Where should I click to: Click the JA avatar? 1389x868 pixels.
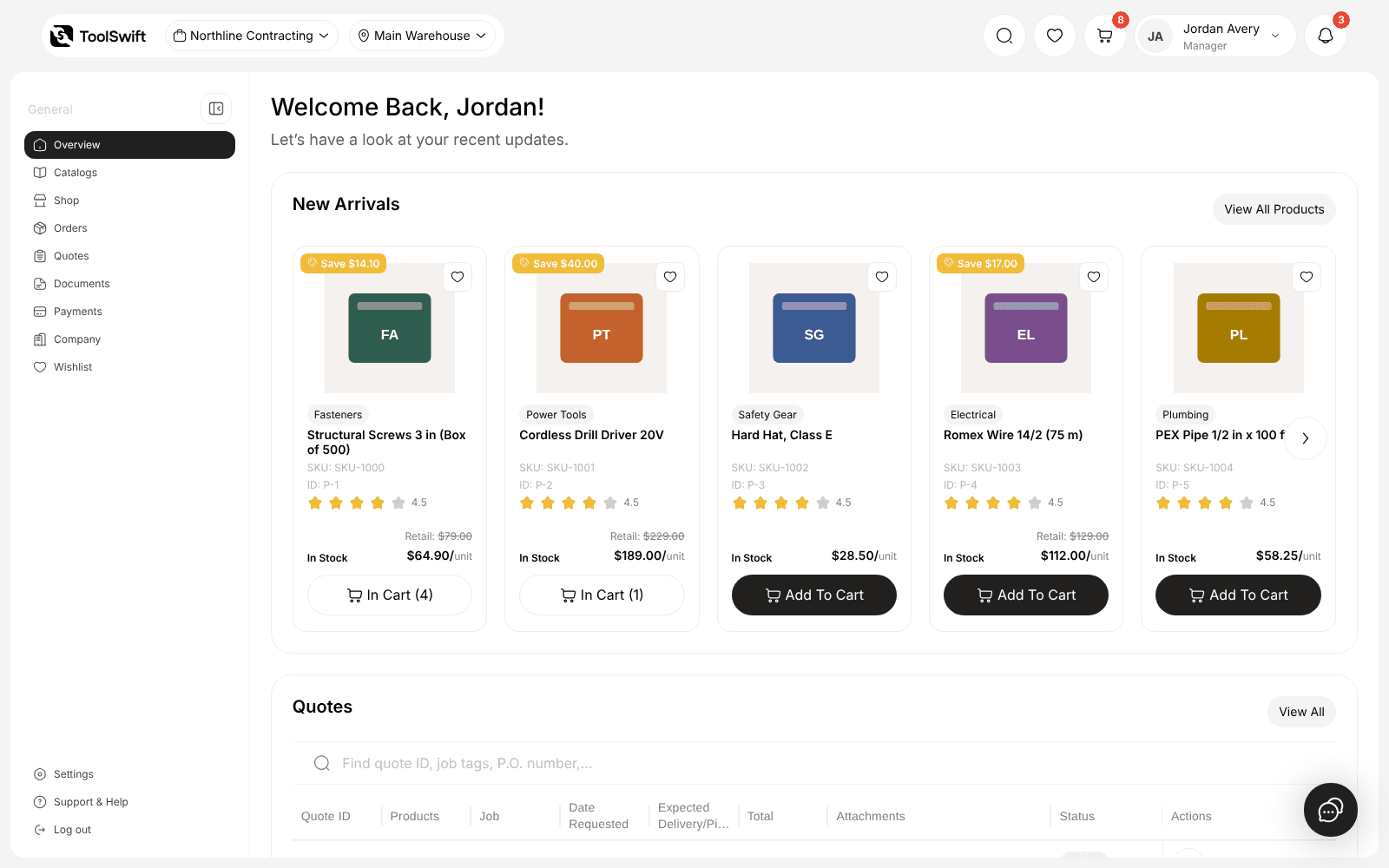pyautogui.click(x=1155, y=36)
